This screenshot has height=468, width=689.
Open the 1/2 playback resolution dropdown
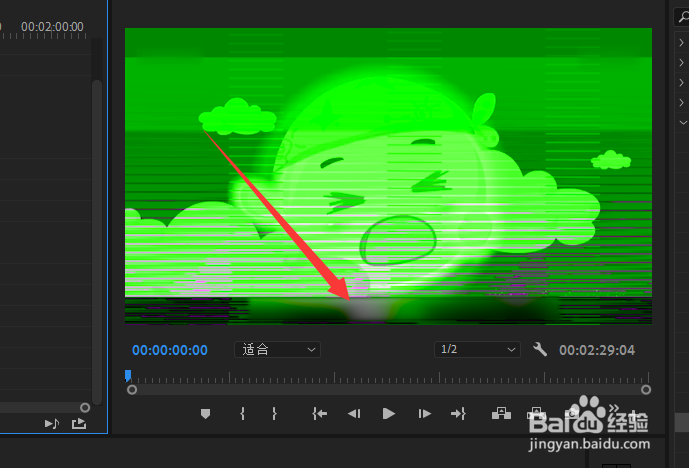click(x=477, y=350)
